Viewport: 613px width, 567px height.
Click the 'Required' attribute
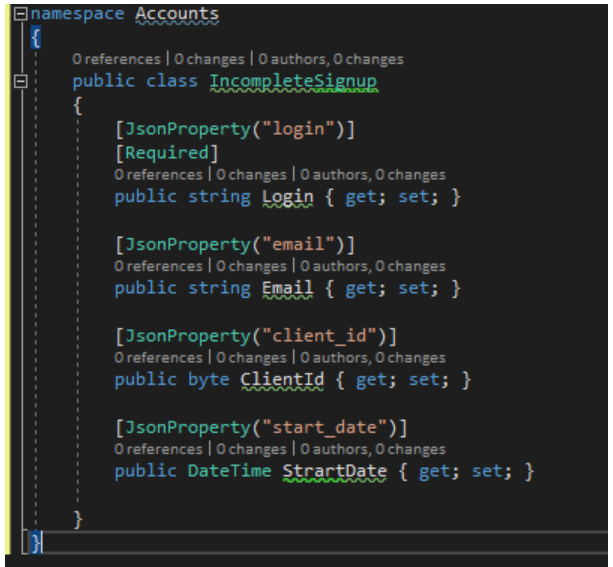(167, 153)
